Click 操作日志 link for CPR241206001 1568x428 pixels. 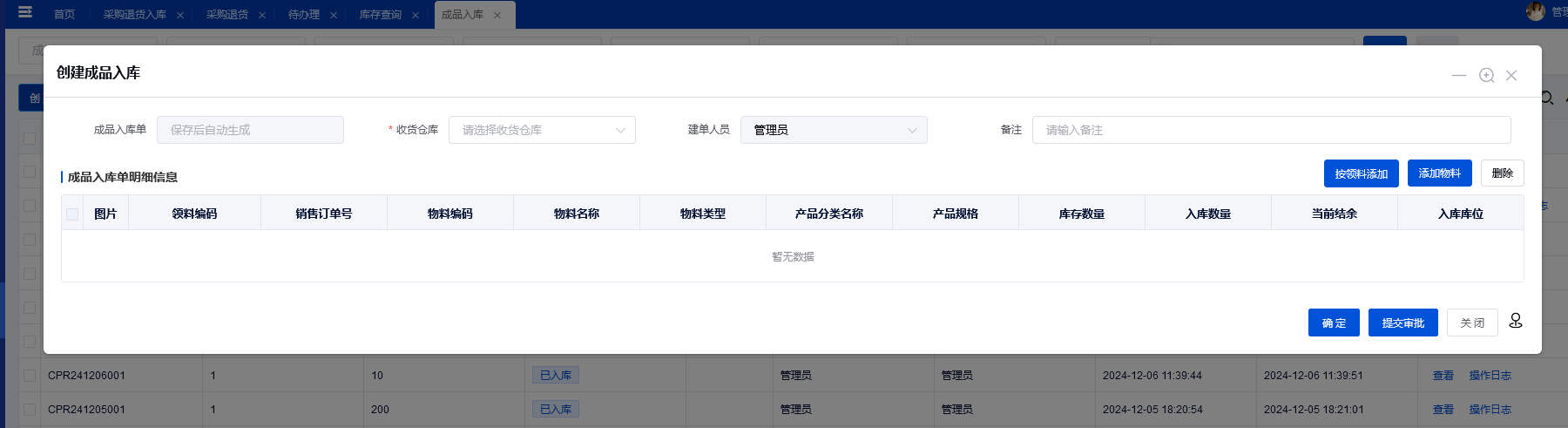click(x=1490, y=376)
